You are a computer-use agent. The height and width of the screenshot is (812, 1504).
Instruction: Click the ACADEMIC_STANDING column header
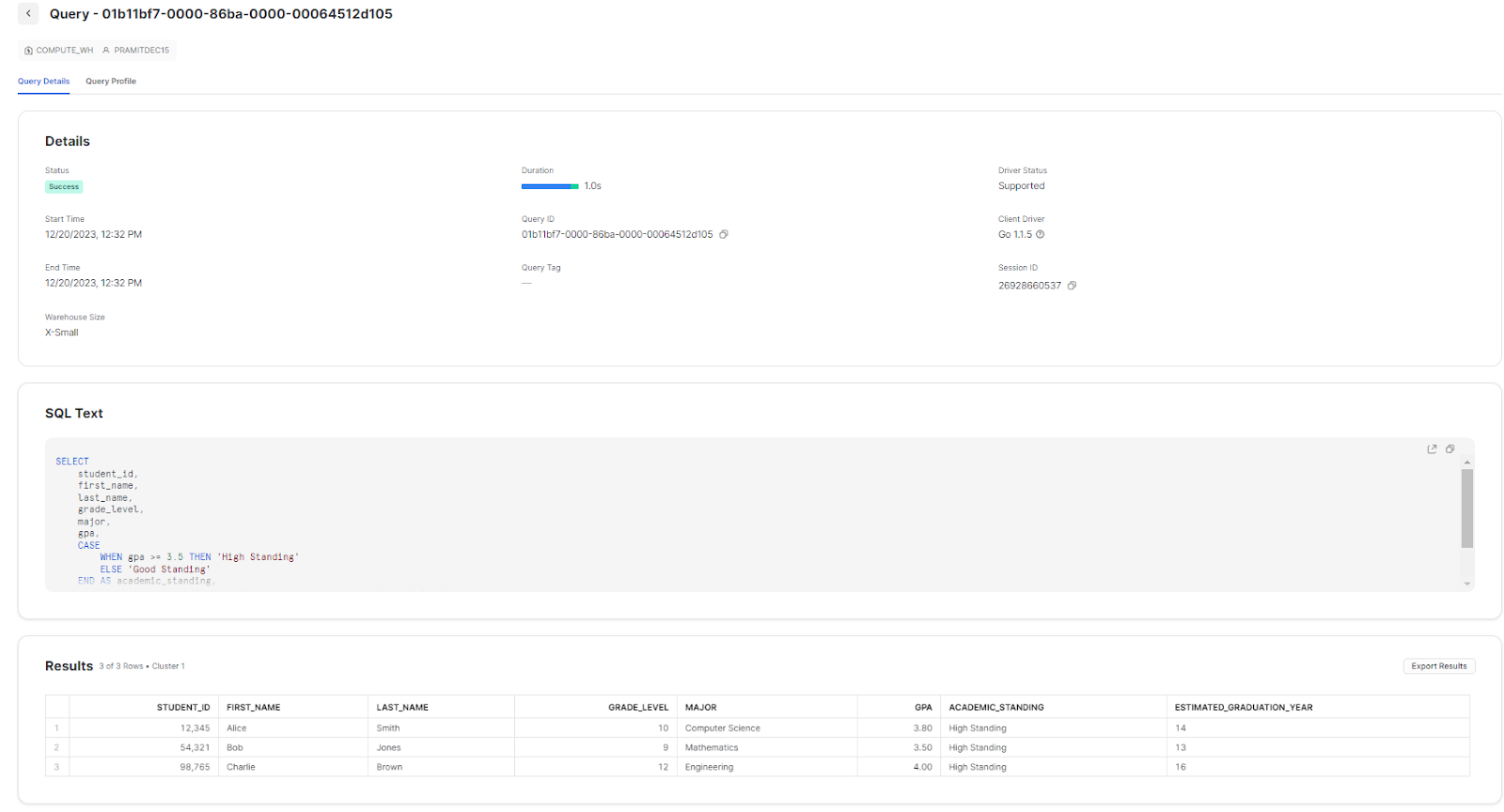tap(1054, 708)
